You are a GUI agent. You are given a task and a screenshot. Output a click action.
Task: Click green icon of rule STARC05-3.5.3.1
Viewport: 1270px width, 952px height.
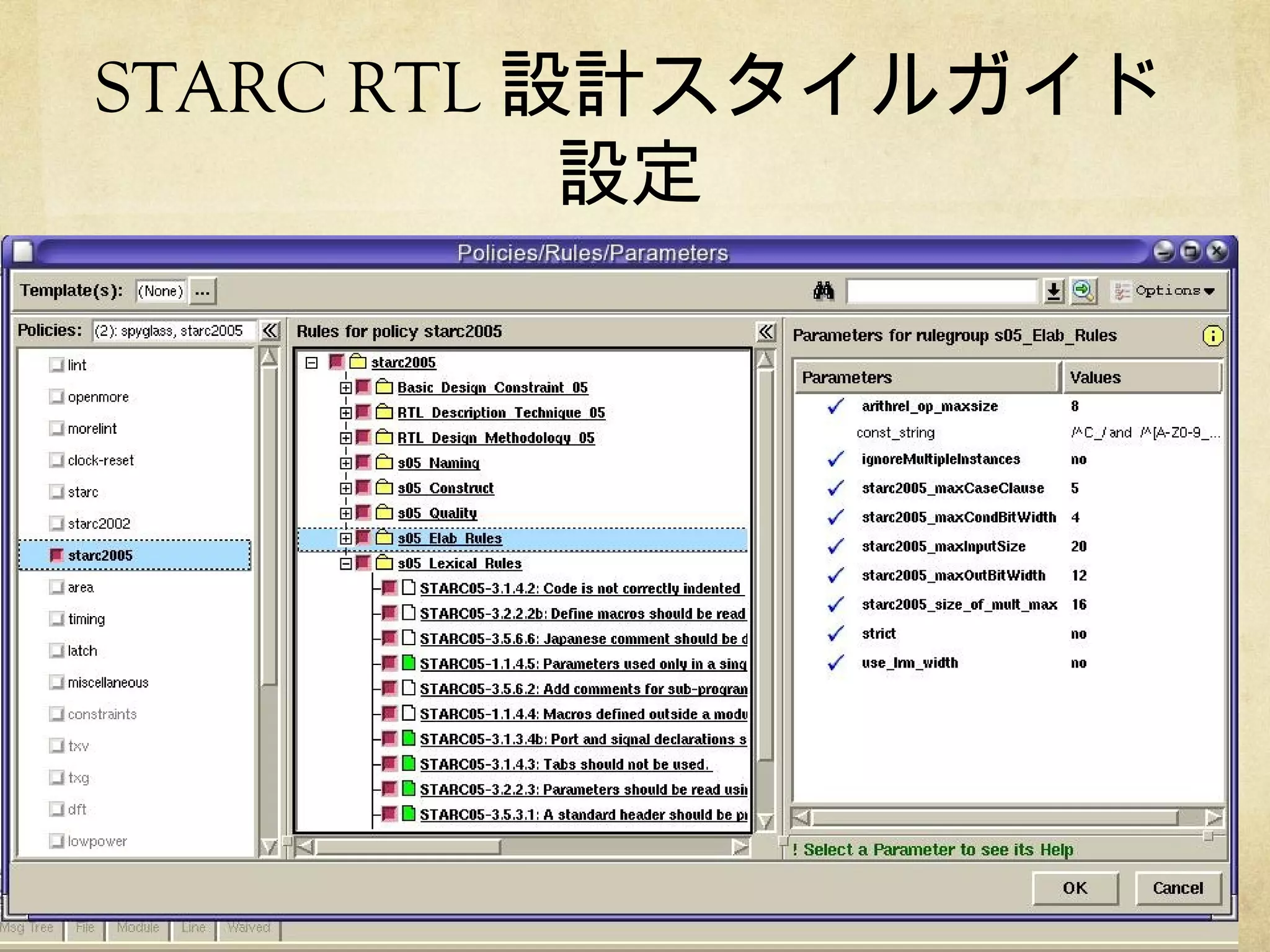coord(408,814)
